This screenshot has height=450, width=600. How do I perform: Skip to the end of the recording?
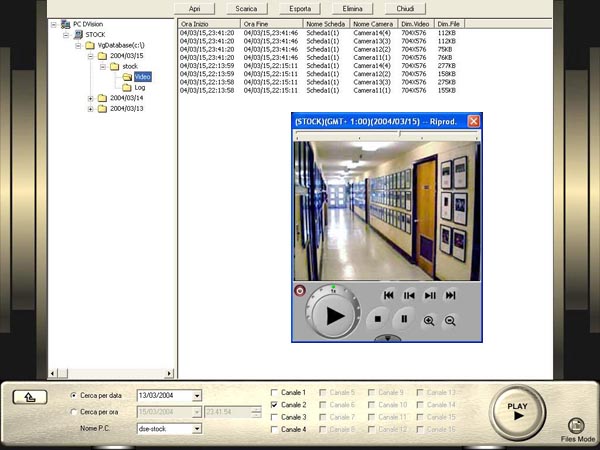pos(451,295)
